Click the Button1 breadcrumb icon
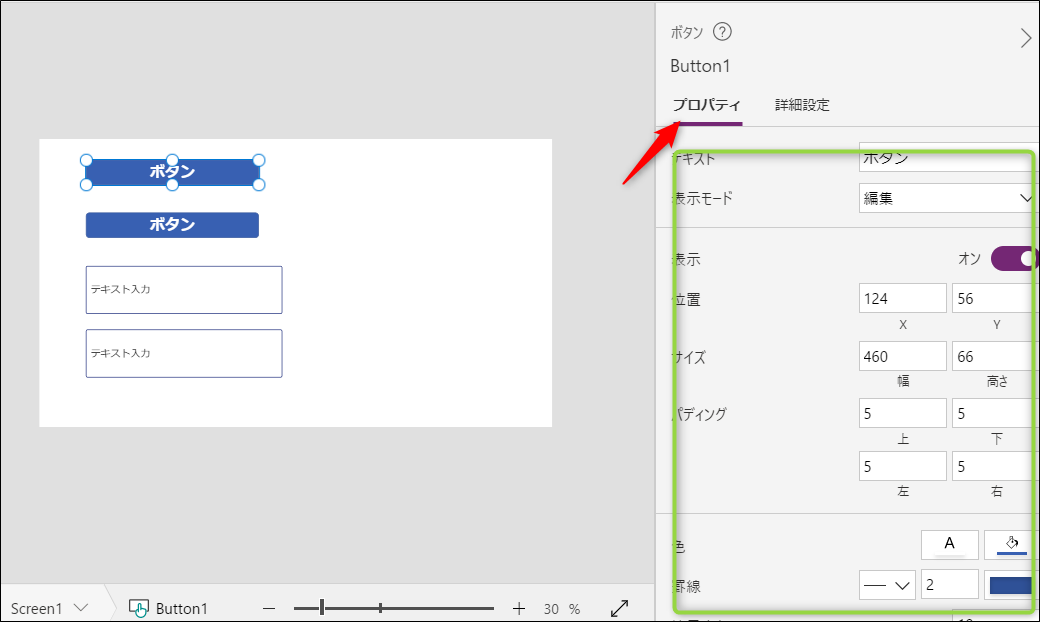The image size is (1040, 622). pos(139,608)
